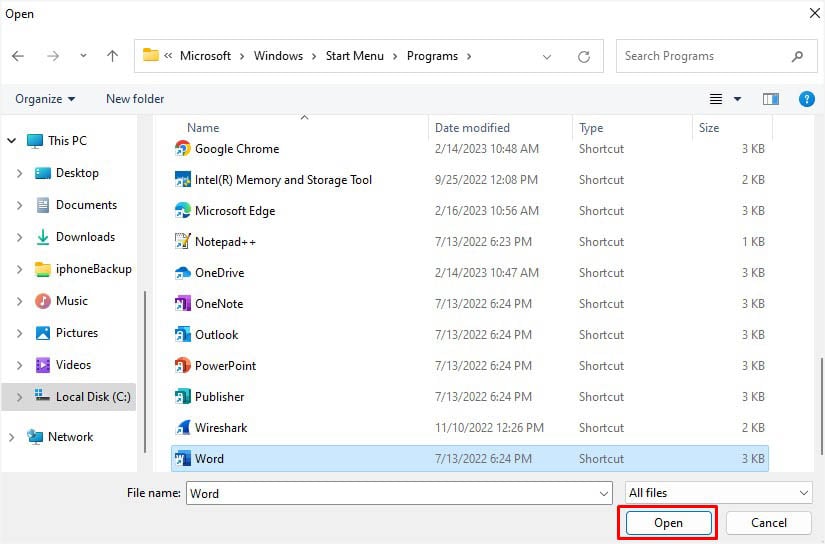This screenshot has width=825, height=544.
Task: Collapse the This PC tree node
Action: [x=12, y=141]
